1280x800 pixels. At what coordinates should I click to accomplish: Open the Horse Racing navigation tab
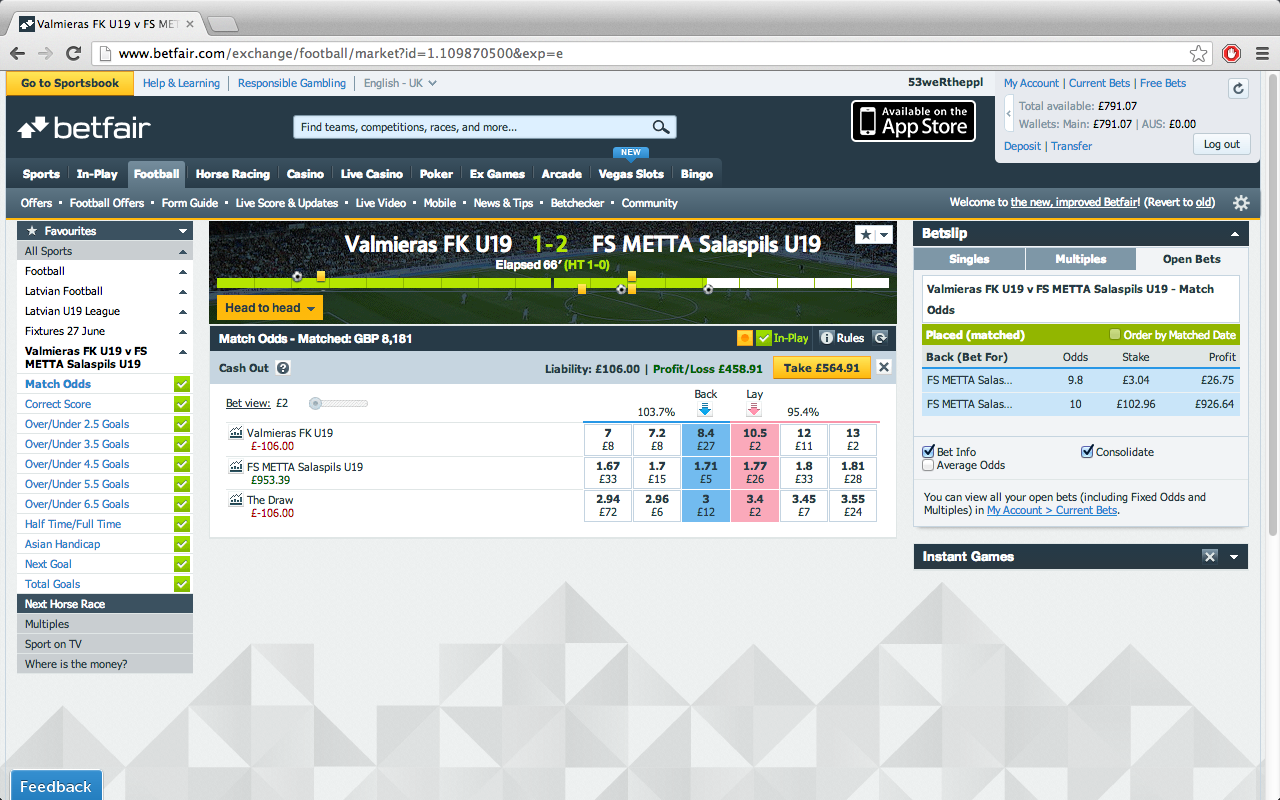pyautogui.click(x=233, y=174)
